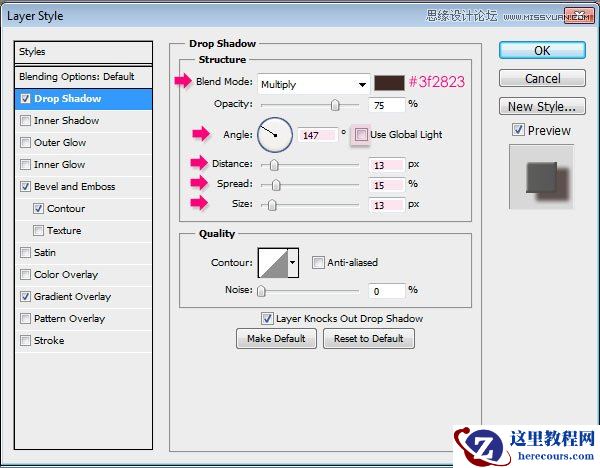Click the Spread slider handle
Viewport: 600px width, 468px height.
pos(276,185)
